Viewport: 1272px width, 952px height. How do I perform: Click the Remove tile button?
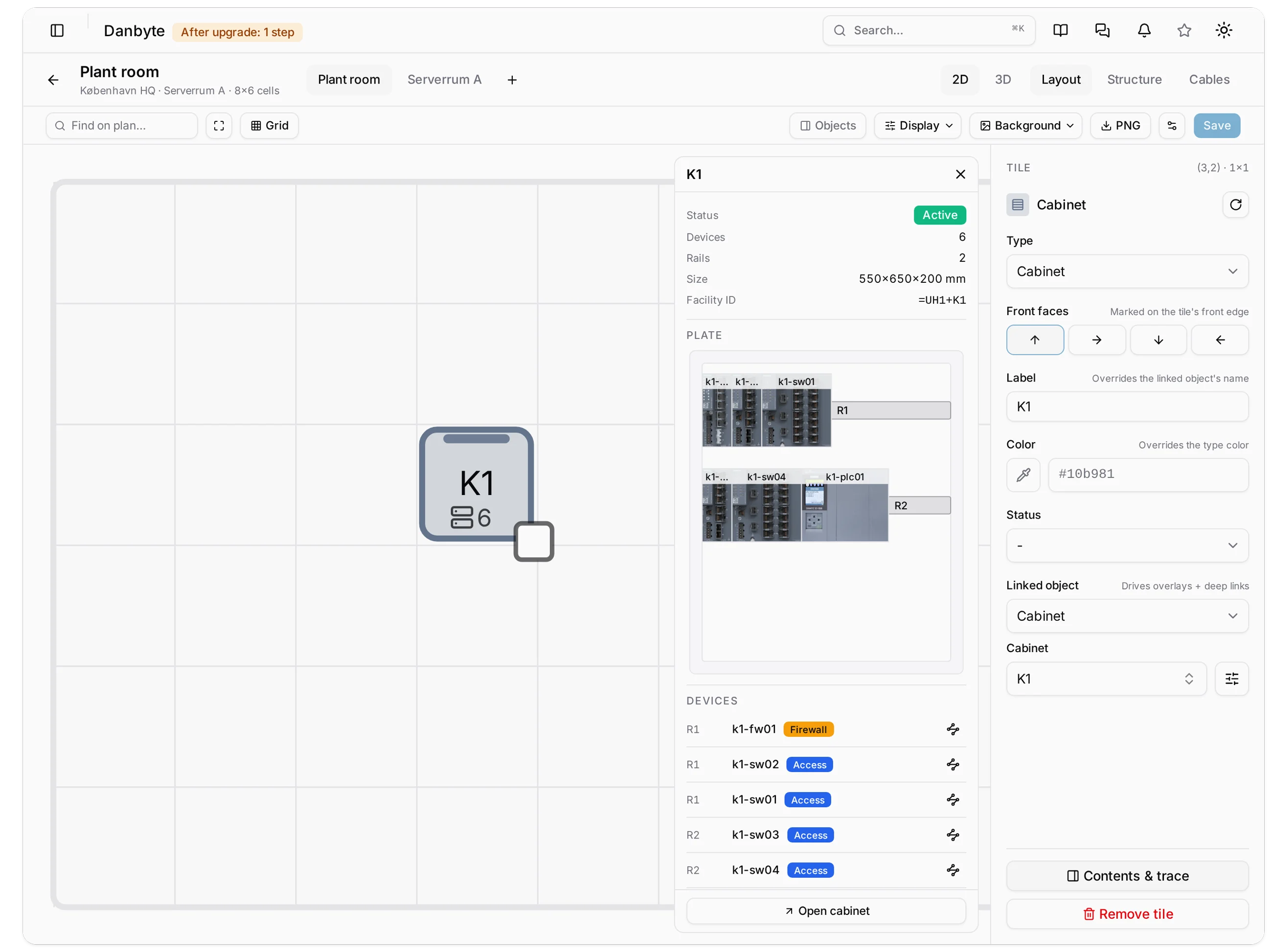1127,913
